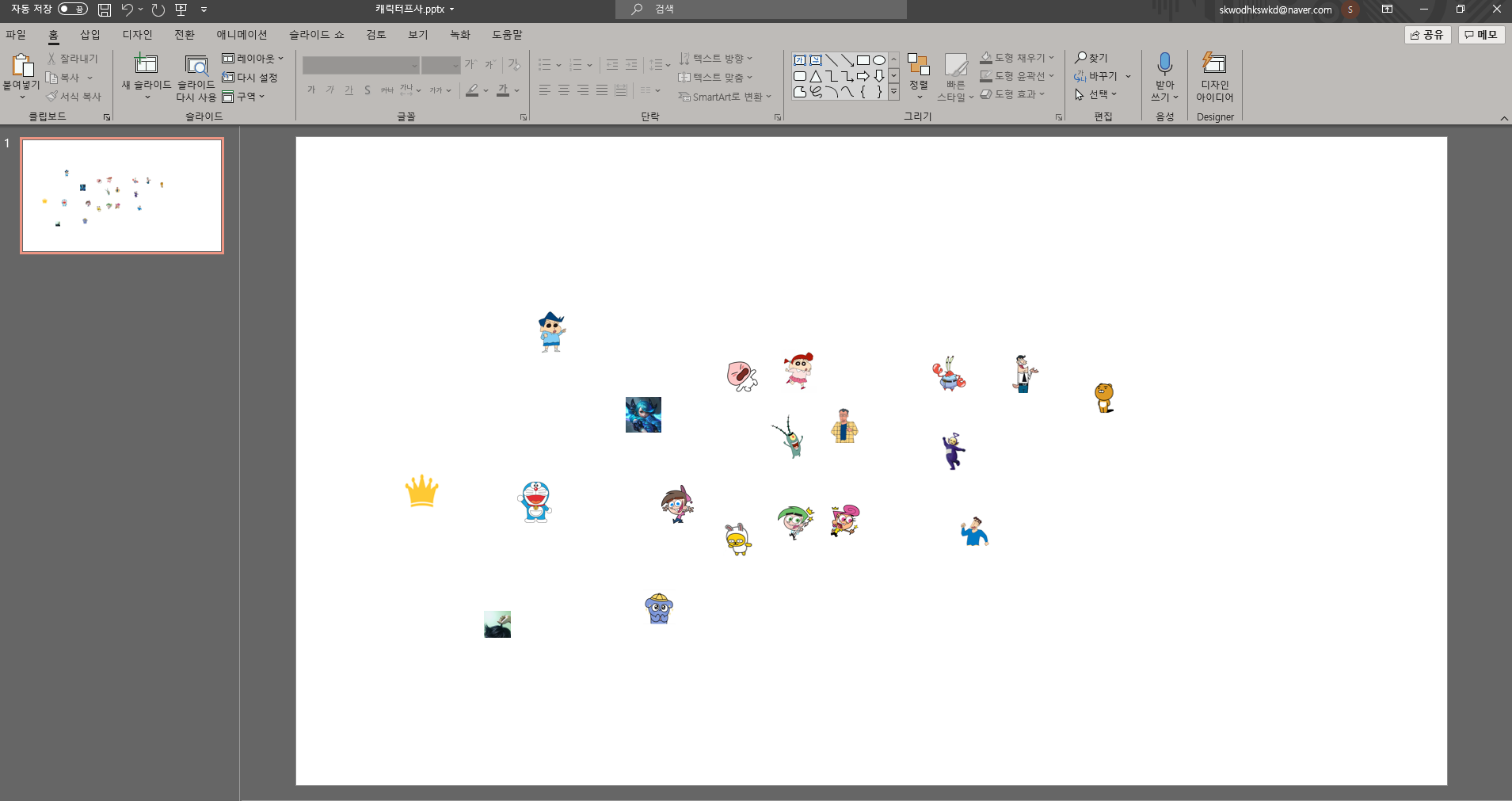
Task: Click the decrease indent icon
Action: coord(612,65)
